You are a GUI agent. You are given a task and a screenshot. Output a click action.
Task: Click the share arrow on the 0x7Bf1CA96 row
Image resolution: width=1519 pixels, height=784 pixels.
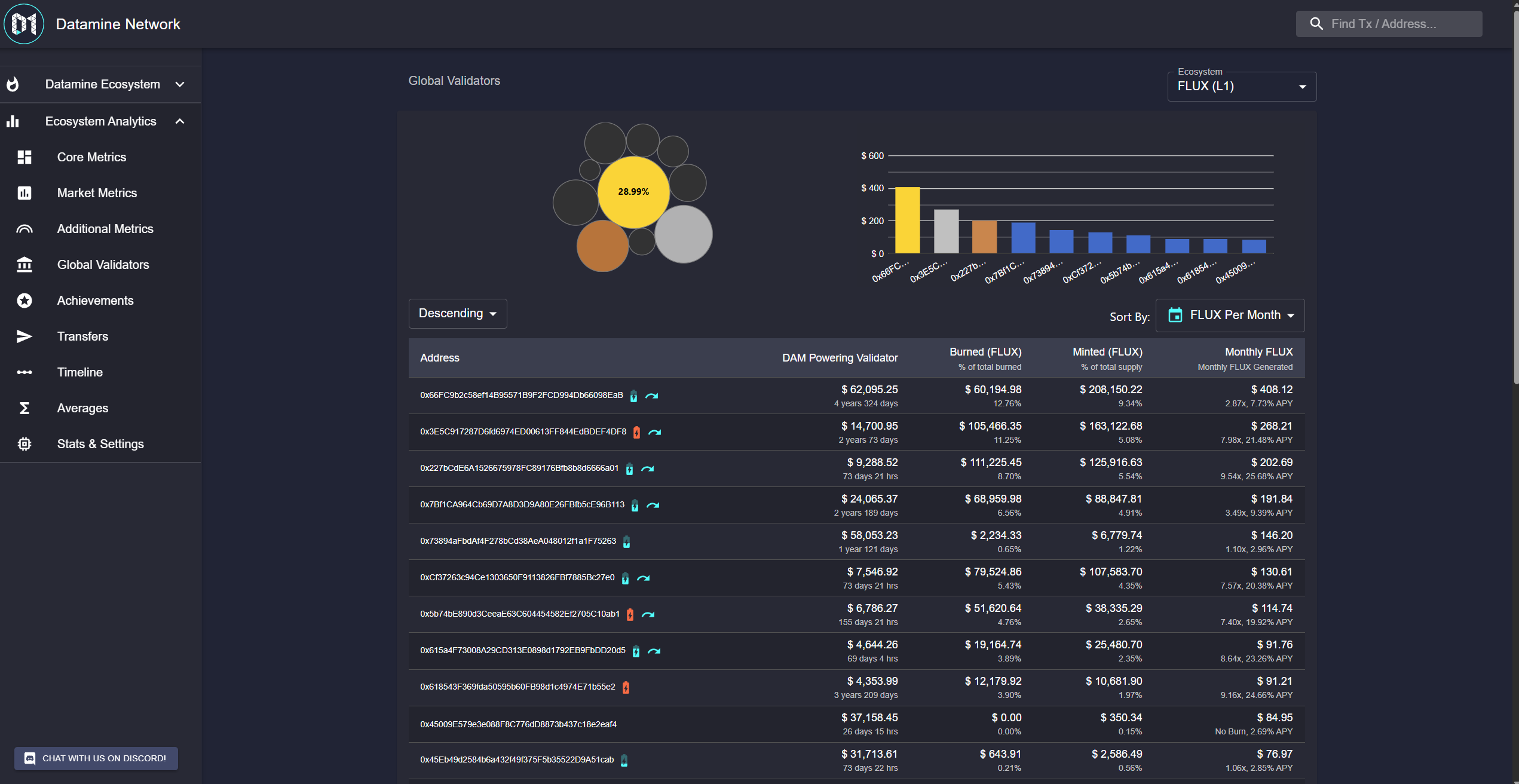coord(653,505)
